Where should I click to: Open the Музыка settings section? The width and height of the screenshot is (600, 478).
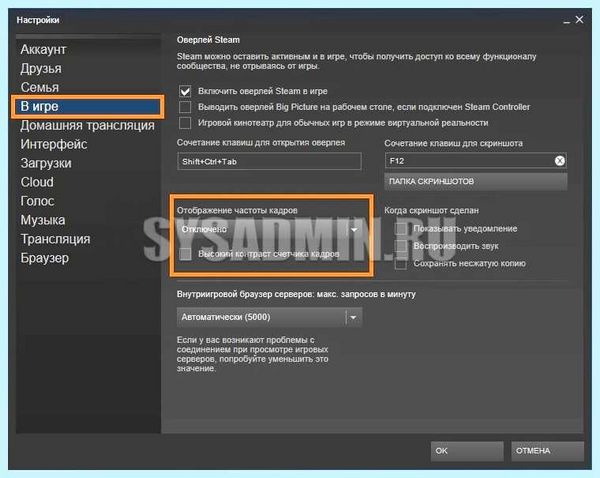tap(43, 220)
